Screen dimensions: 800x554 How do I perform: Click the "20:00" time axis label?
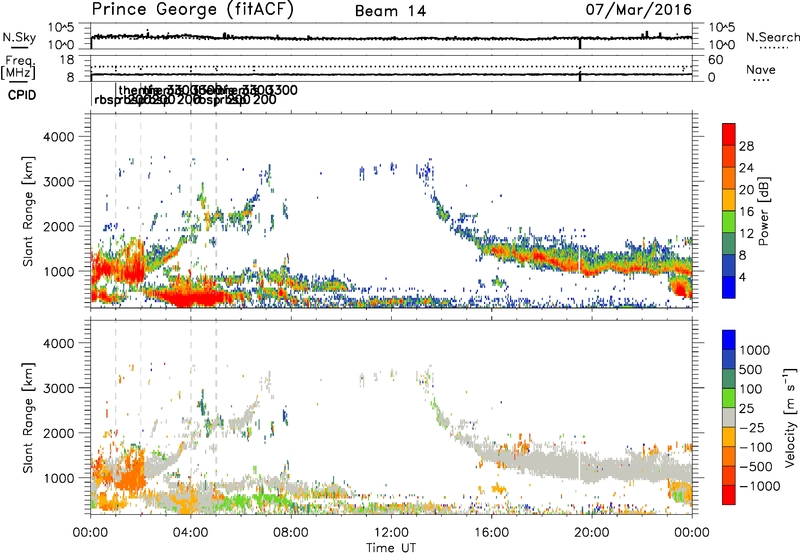[591, 533]
